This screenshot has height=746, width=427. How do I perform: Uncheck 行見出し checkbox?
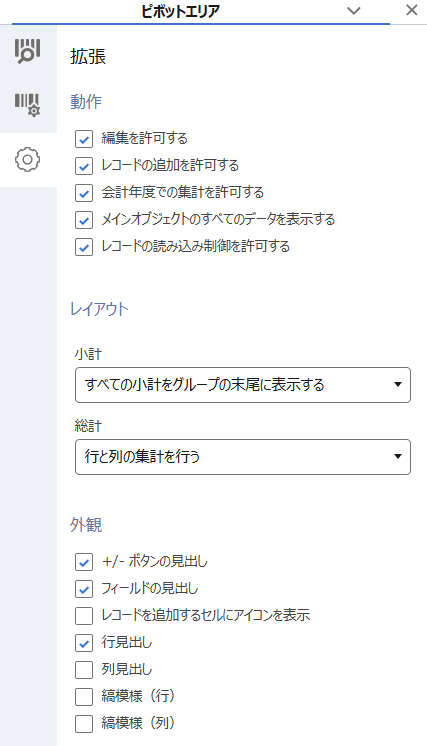point(84,643)
